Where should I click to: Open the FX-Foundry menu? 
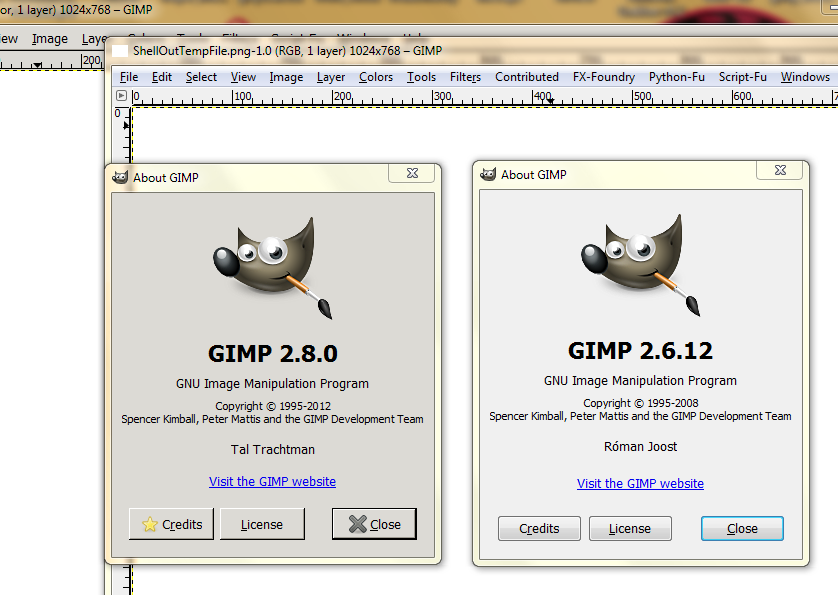[603, 77]
